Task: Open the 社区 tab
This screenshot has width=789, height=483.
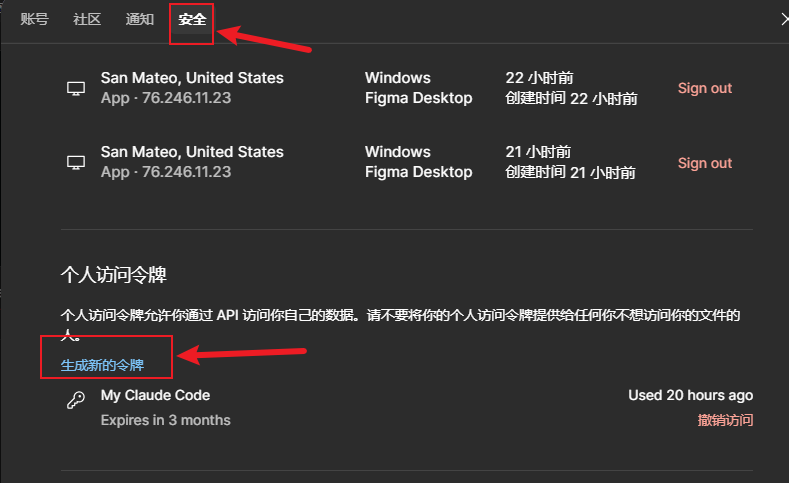Action: [87, 19]
